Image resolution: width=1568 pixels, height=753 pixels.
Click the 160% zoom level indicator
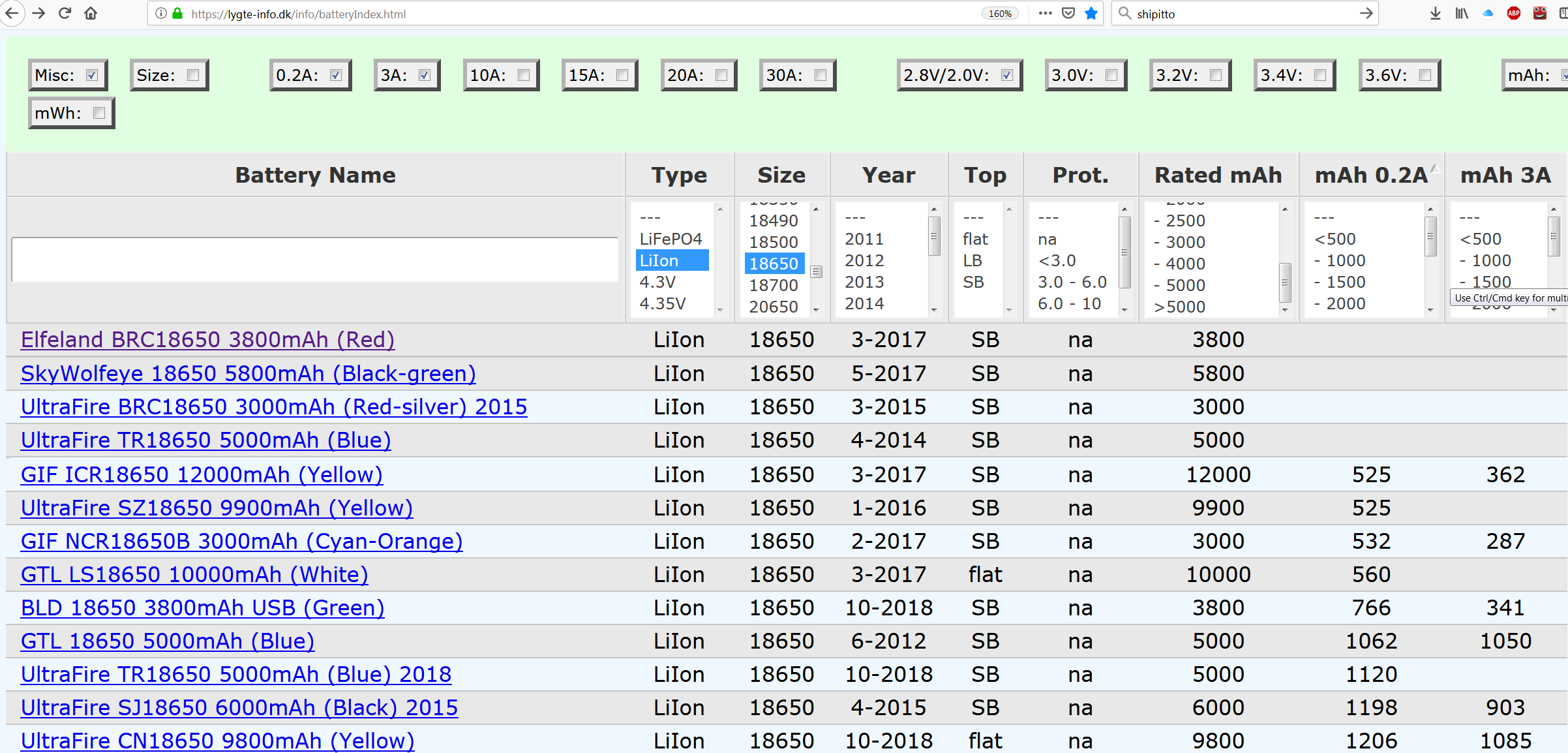pos(1000,14)
